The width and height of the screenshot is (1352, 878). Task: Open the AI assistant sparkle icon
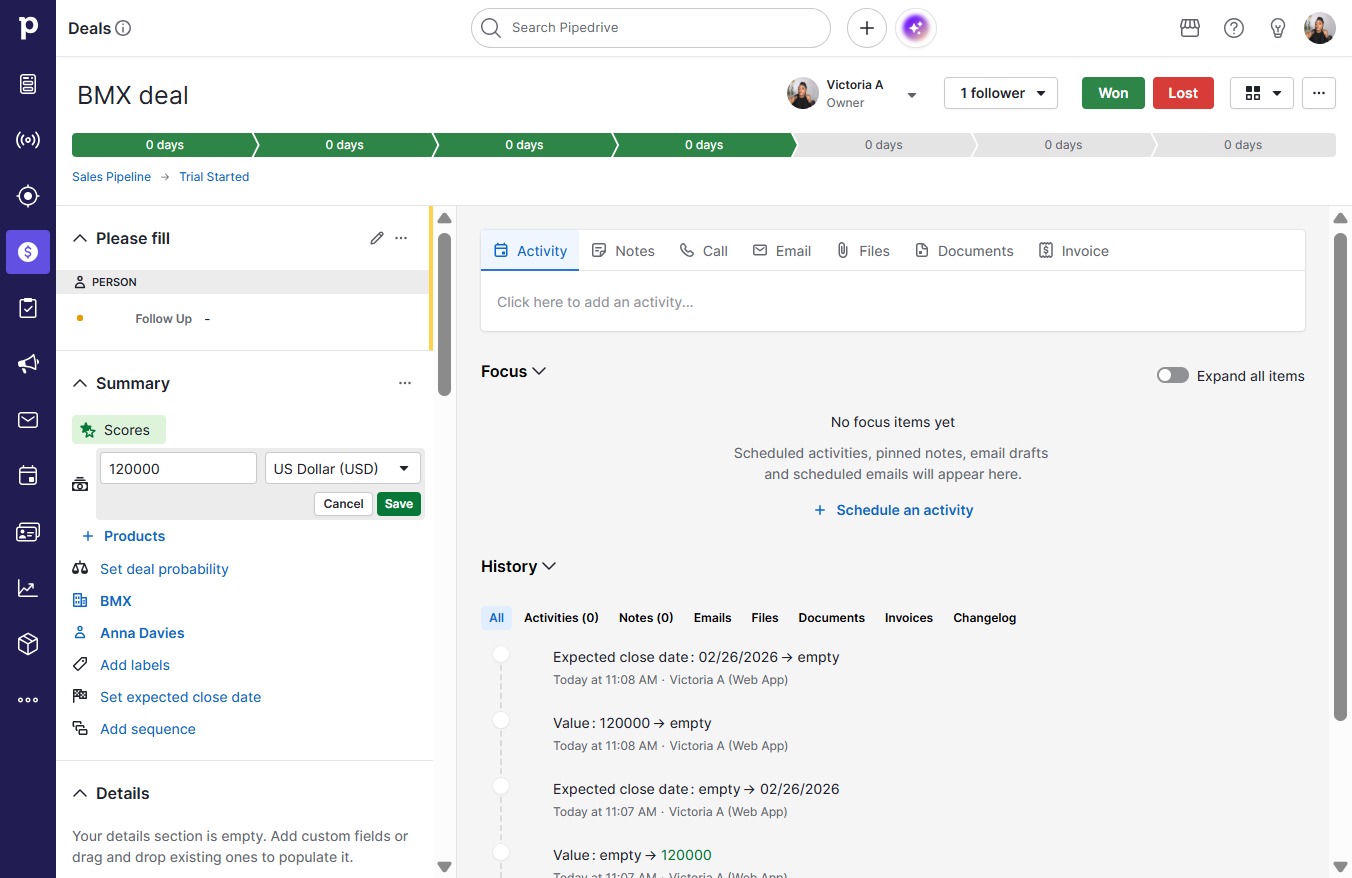click(x=917, y=28)
